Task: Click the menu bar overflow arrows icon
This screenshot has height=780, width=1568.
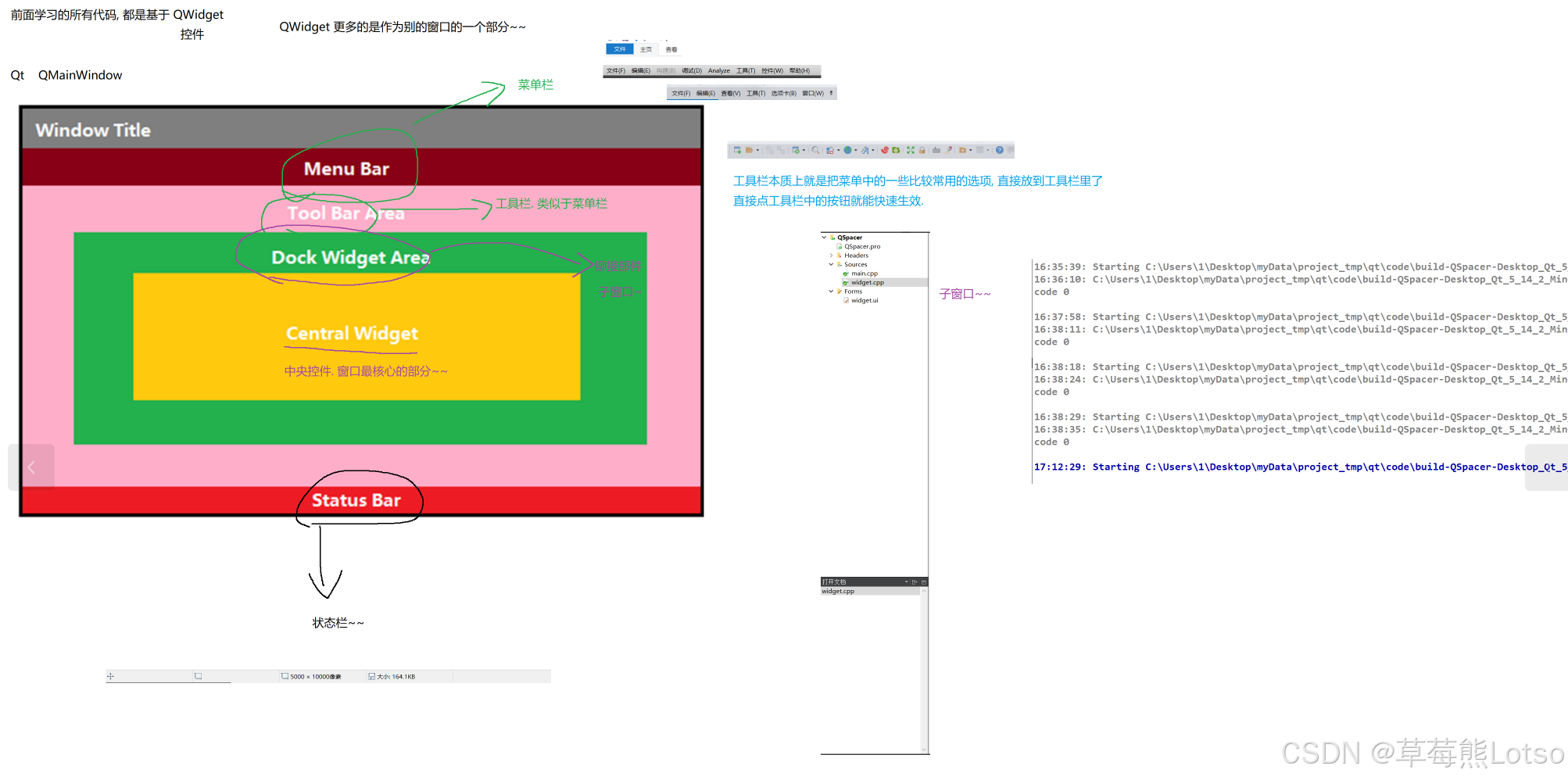Action: 832,93
